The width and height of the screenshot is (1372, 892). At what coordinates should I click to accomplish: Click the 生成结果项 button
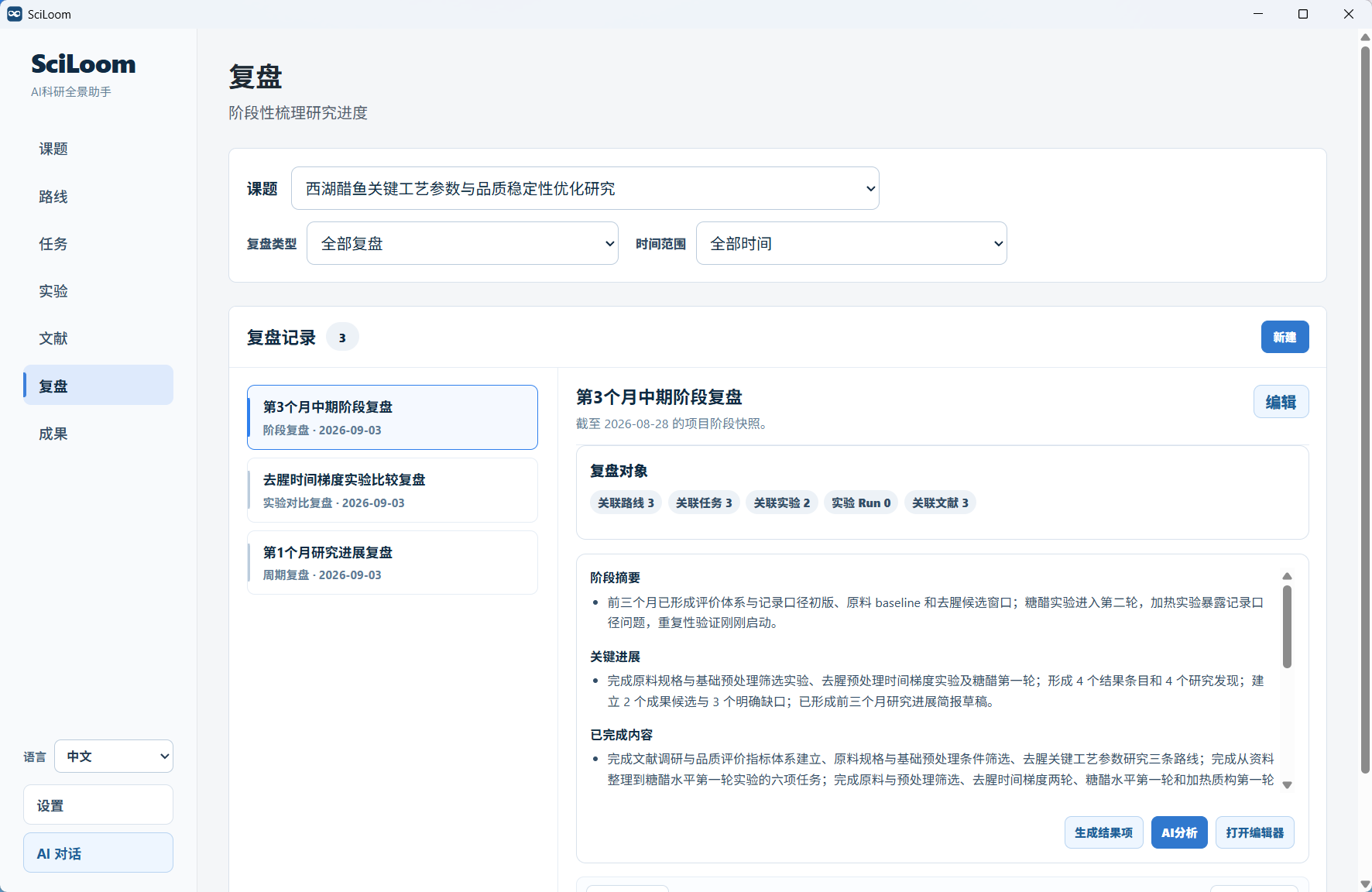[1104, 832]
